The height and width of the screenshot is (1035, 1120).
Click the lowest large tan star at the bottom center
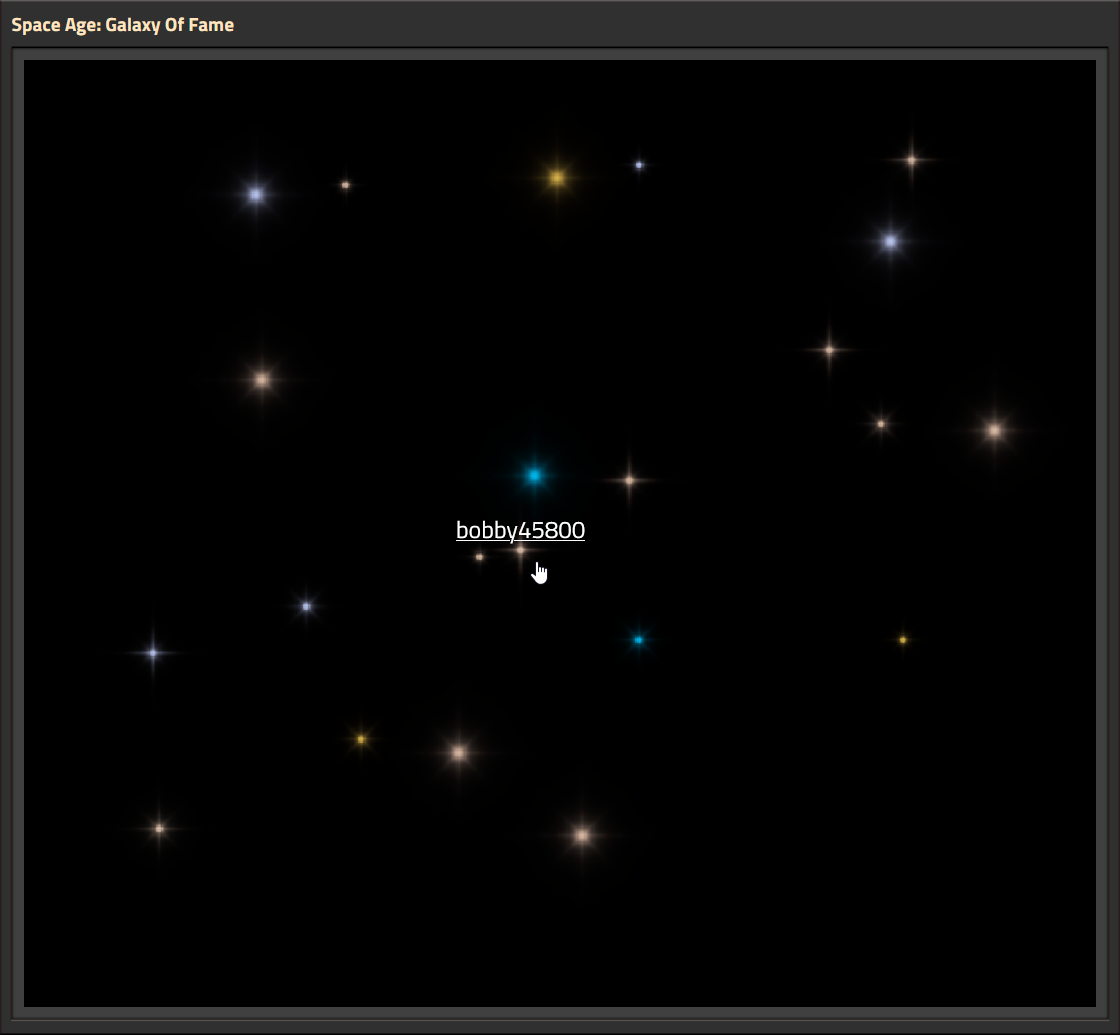point(582,835)
